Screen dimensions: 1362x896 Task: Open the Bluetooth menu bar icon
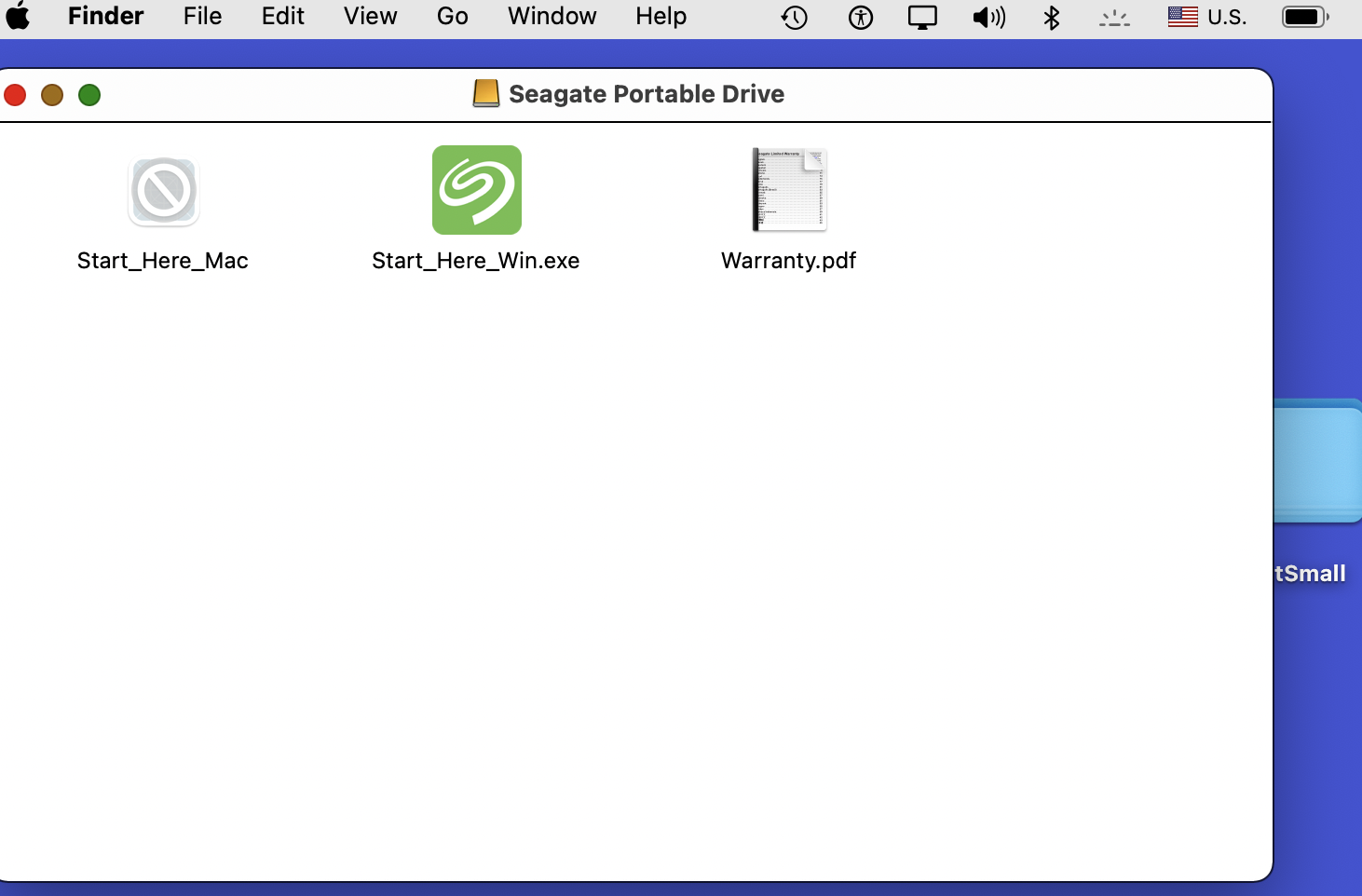1052,17
